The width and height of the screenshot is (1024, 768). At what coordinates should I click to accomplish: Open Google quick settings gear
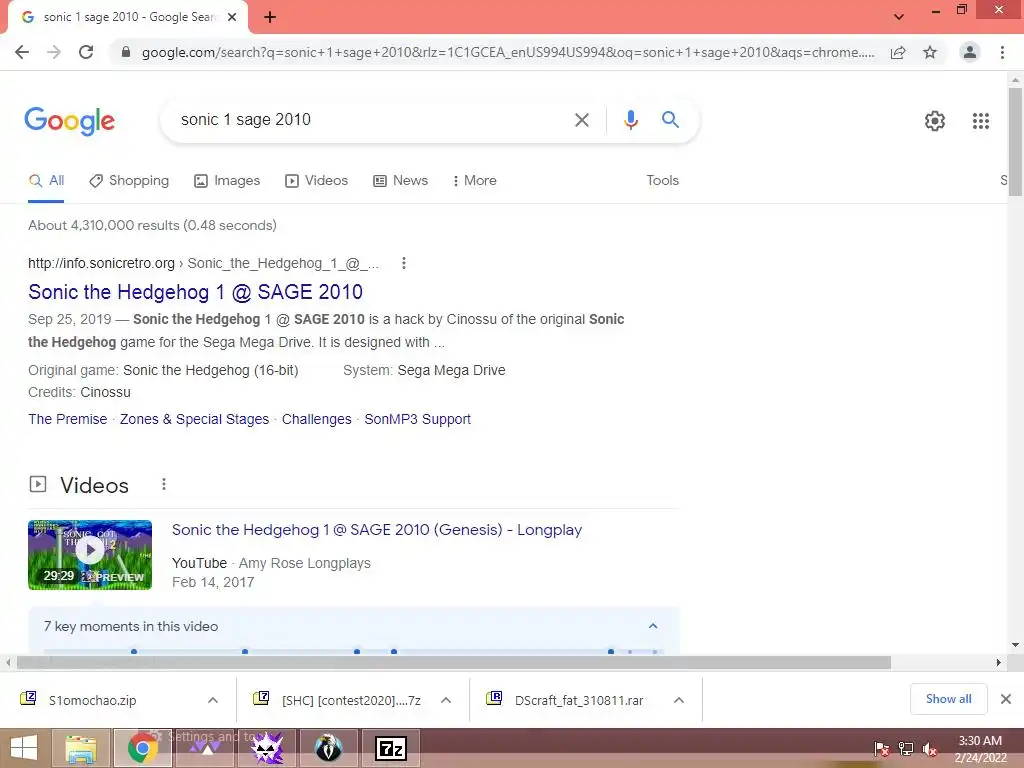[x=935, y=121]
